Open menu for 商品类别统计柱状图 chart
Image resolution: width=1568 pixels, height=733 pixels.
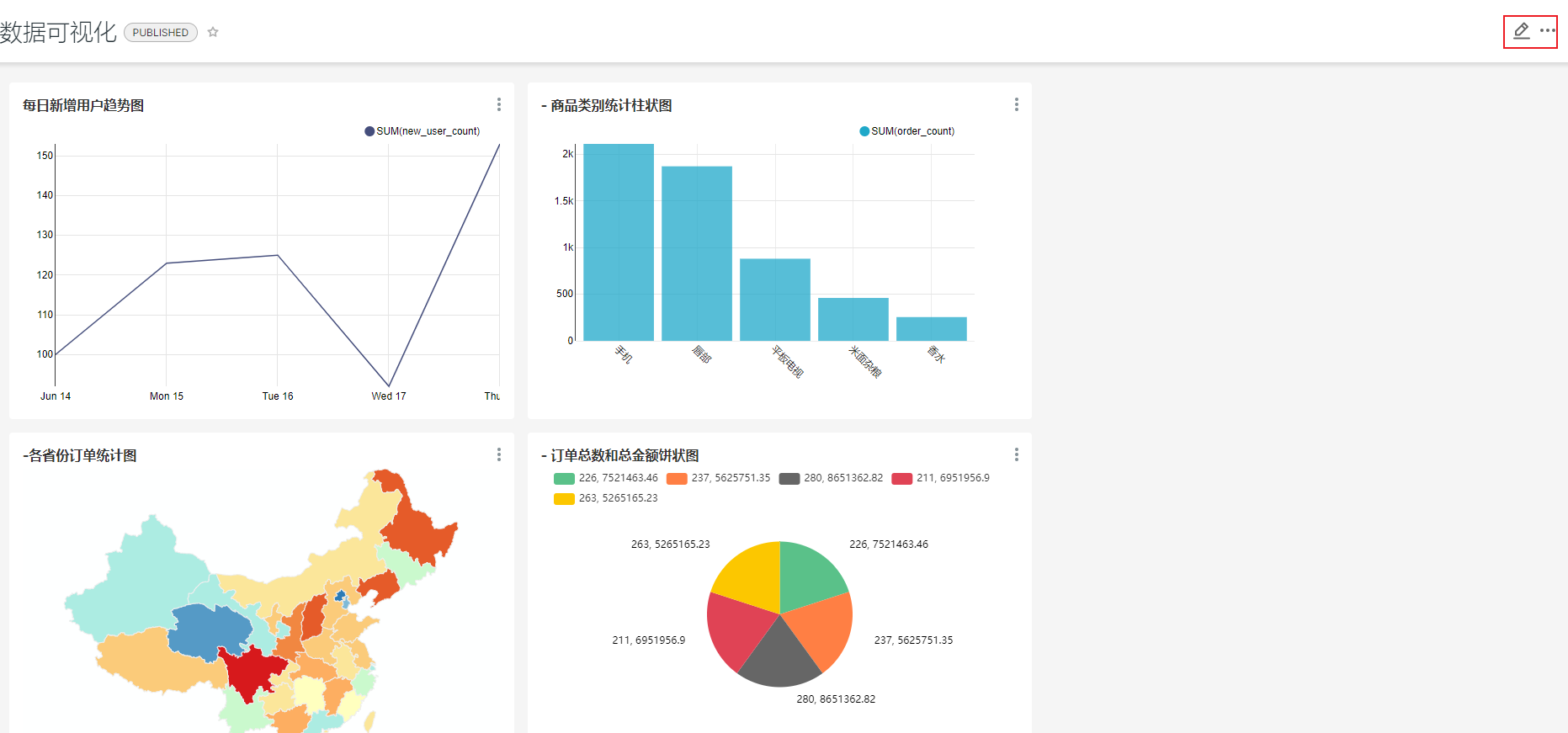pyautogui.click(x=1017, y=104)
